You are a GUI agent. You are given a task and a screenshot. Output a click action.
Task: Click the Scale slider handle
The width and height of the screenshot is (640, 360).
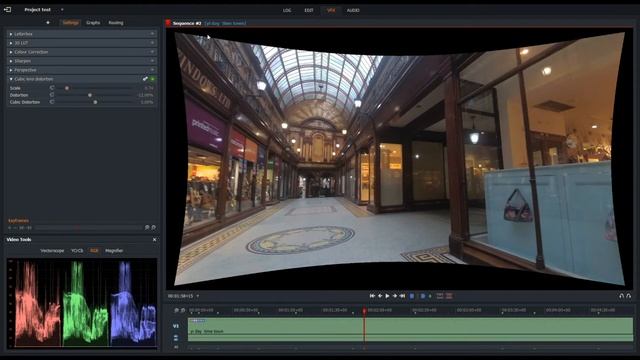click(x=67, y=88)
